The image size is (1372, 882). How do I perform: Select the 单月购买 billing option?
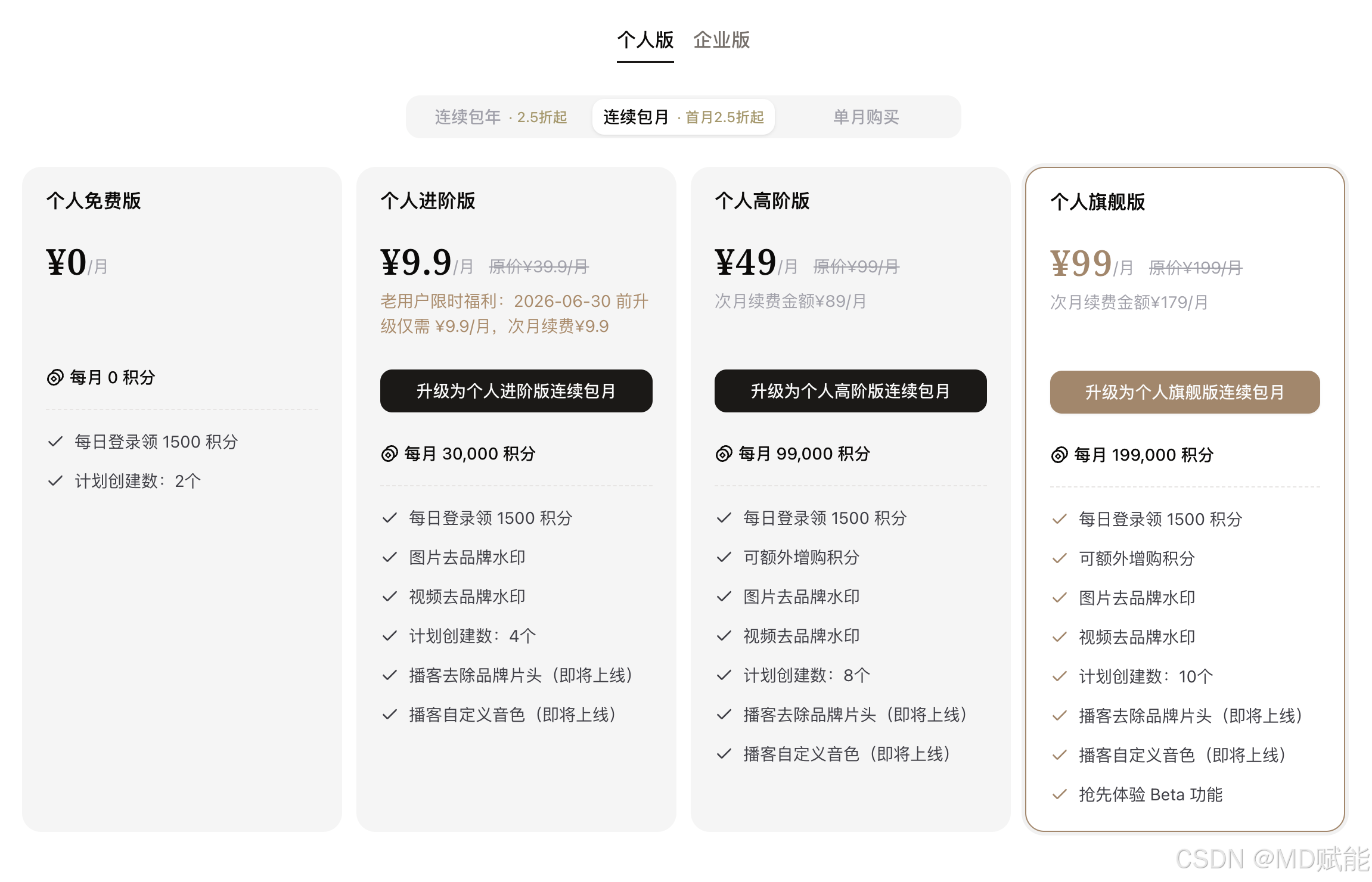(x=866, y=117)
